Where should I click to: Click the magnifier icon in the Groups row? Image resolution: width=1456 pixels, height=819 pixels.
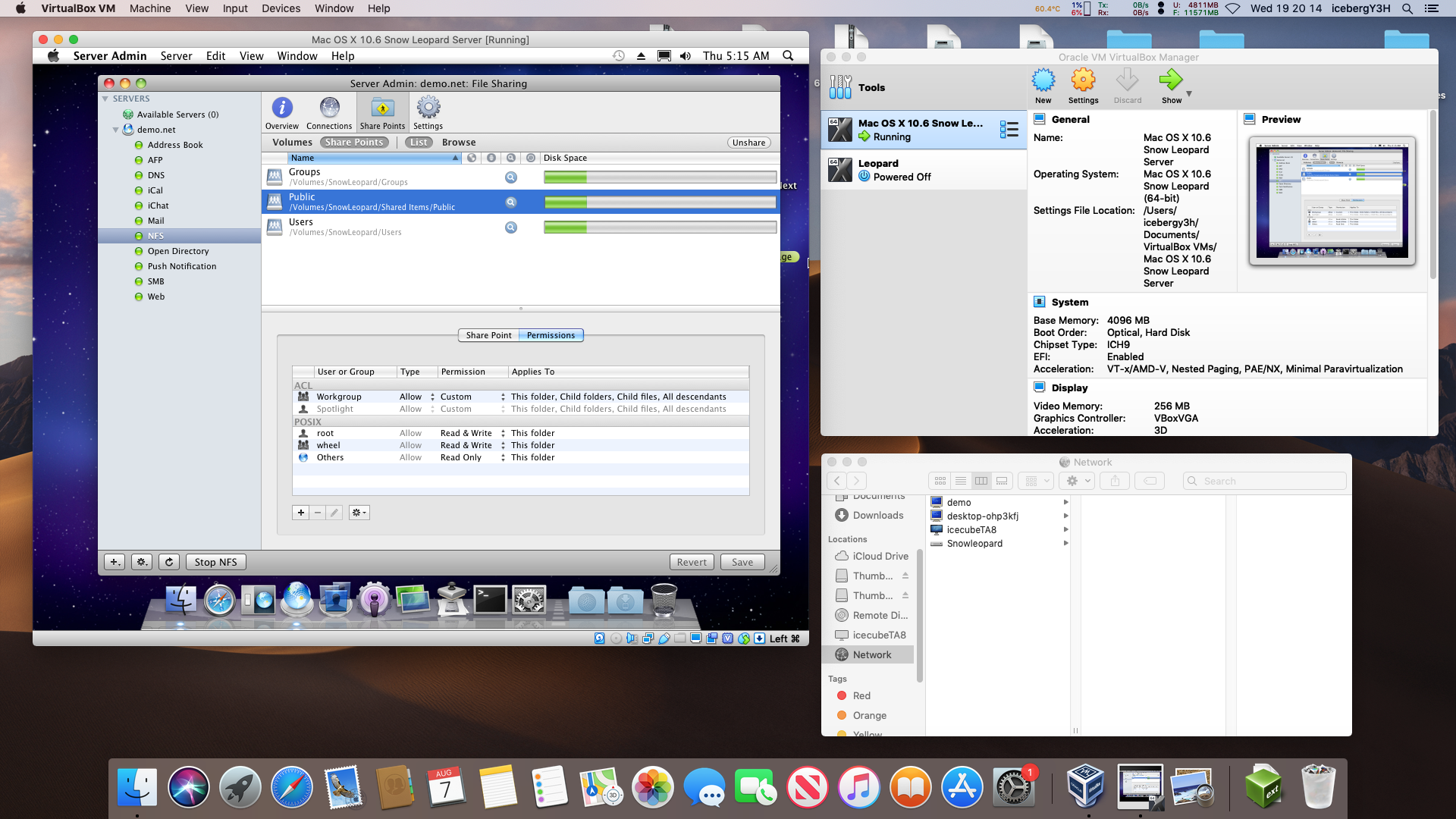[x=511, y=177]
